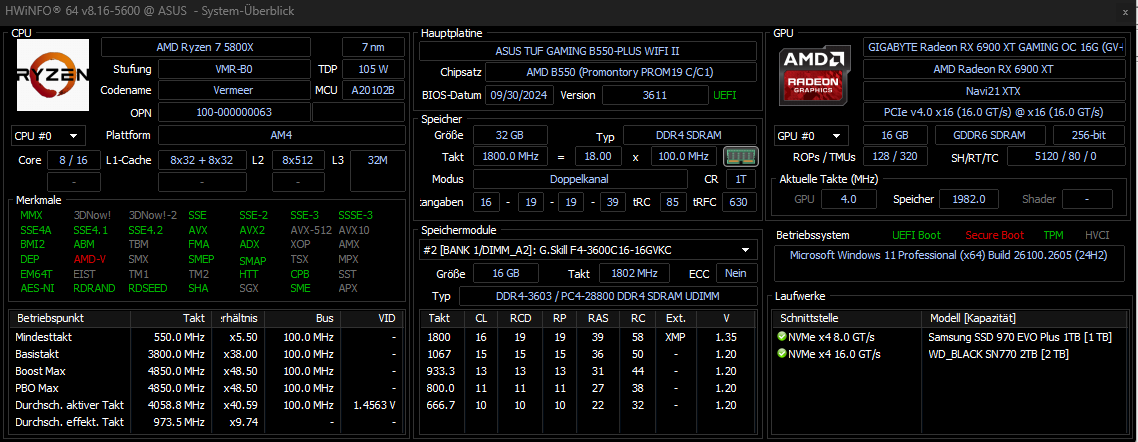Click the RAS column header in timing table
Viewport: 1138px width, 442px height.
tap(598, 319)
